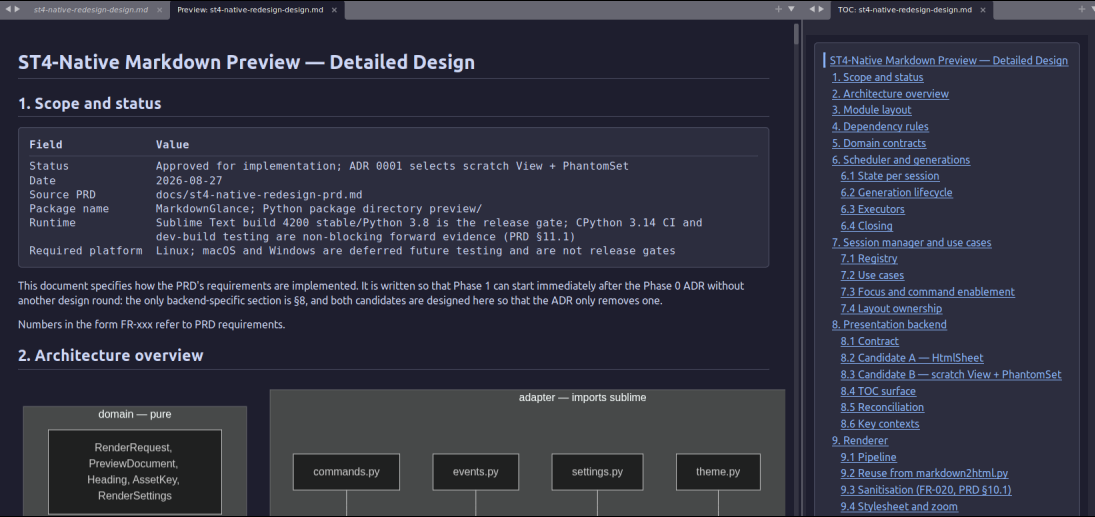
Task: Close the st4-native-redesign-design.md source tab
Action: coord(159,10)
